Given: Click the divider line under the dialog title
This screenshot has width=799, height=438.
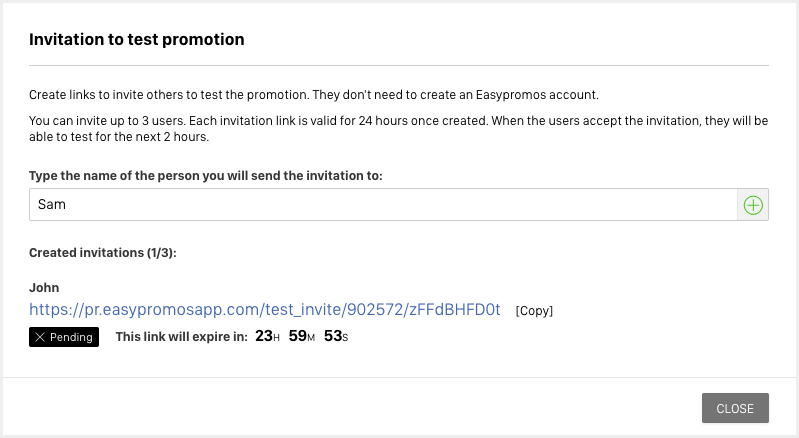Looking at the screenshot, I should [x=398, y=65].
